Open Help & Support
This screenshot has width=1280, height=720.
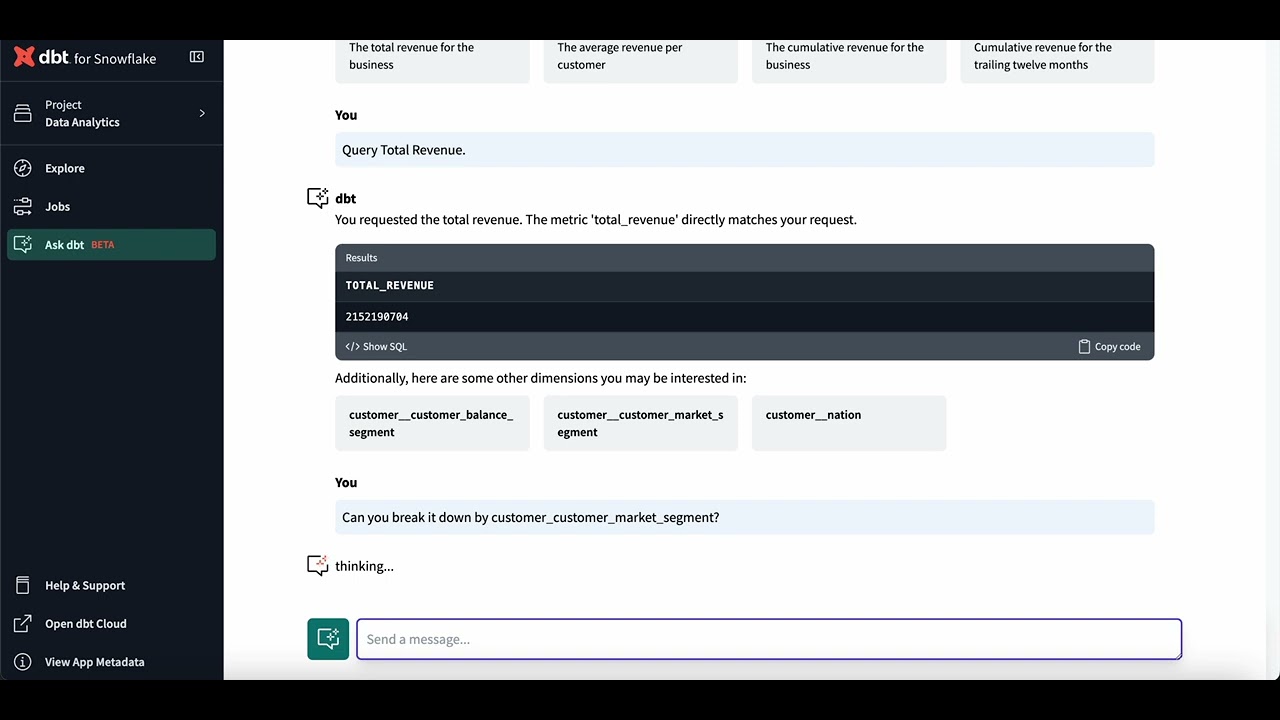click(x=111, y=585)
